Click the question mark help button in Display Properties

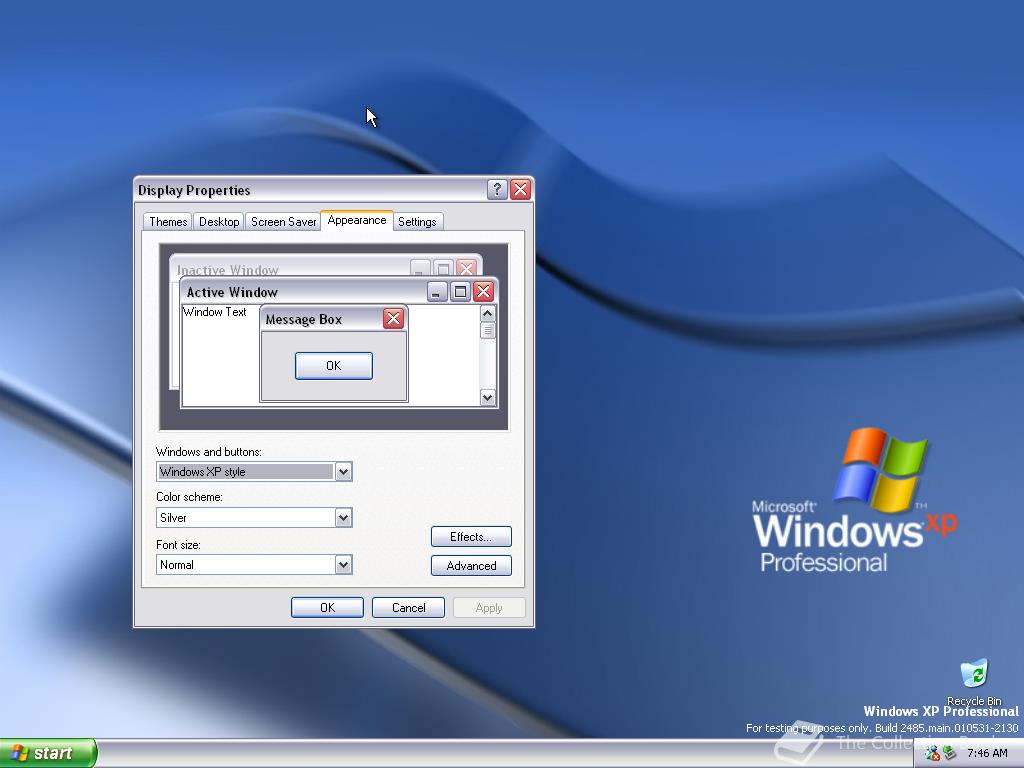(x=497, y=189)
